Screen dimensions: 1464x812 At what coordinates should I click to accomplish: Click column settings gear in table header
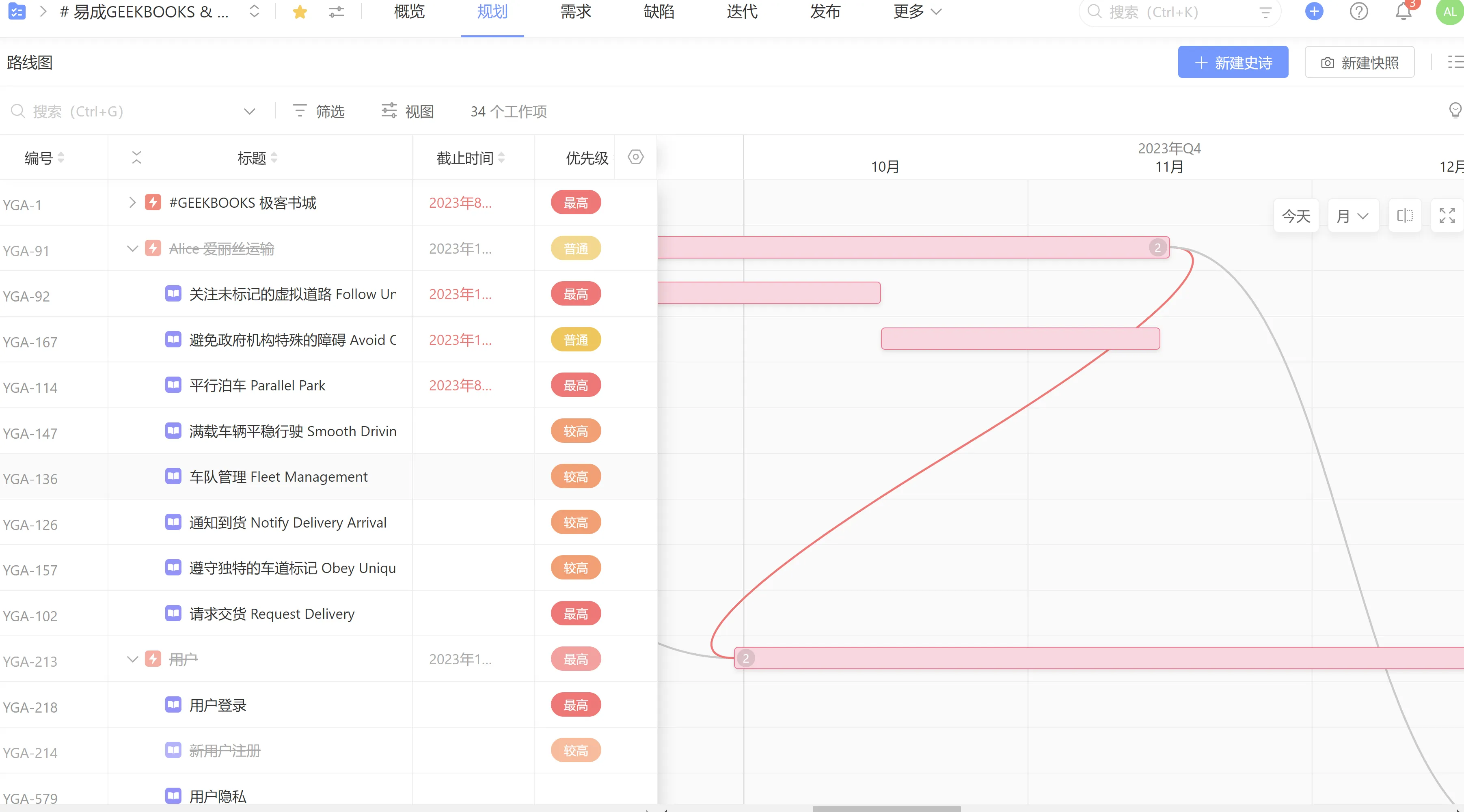pyautogui.click(x=635, y=157)
